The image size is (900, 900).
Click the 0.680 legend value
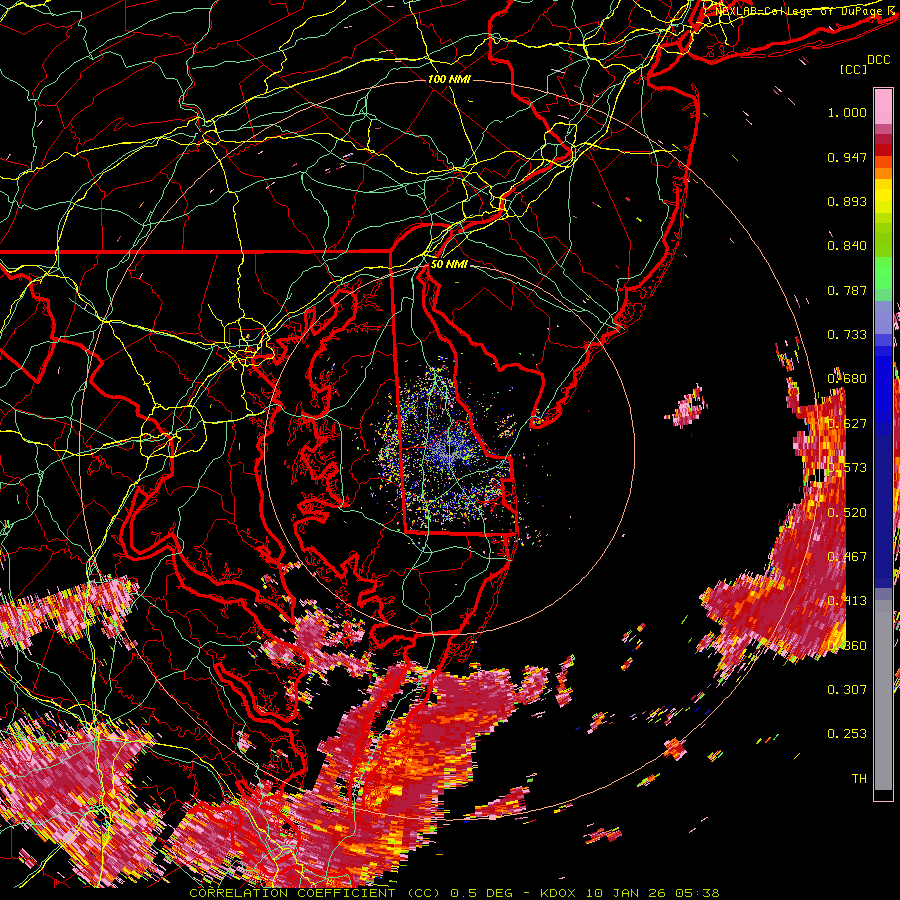coord(847,379)
